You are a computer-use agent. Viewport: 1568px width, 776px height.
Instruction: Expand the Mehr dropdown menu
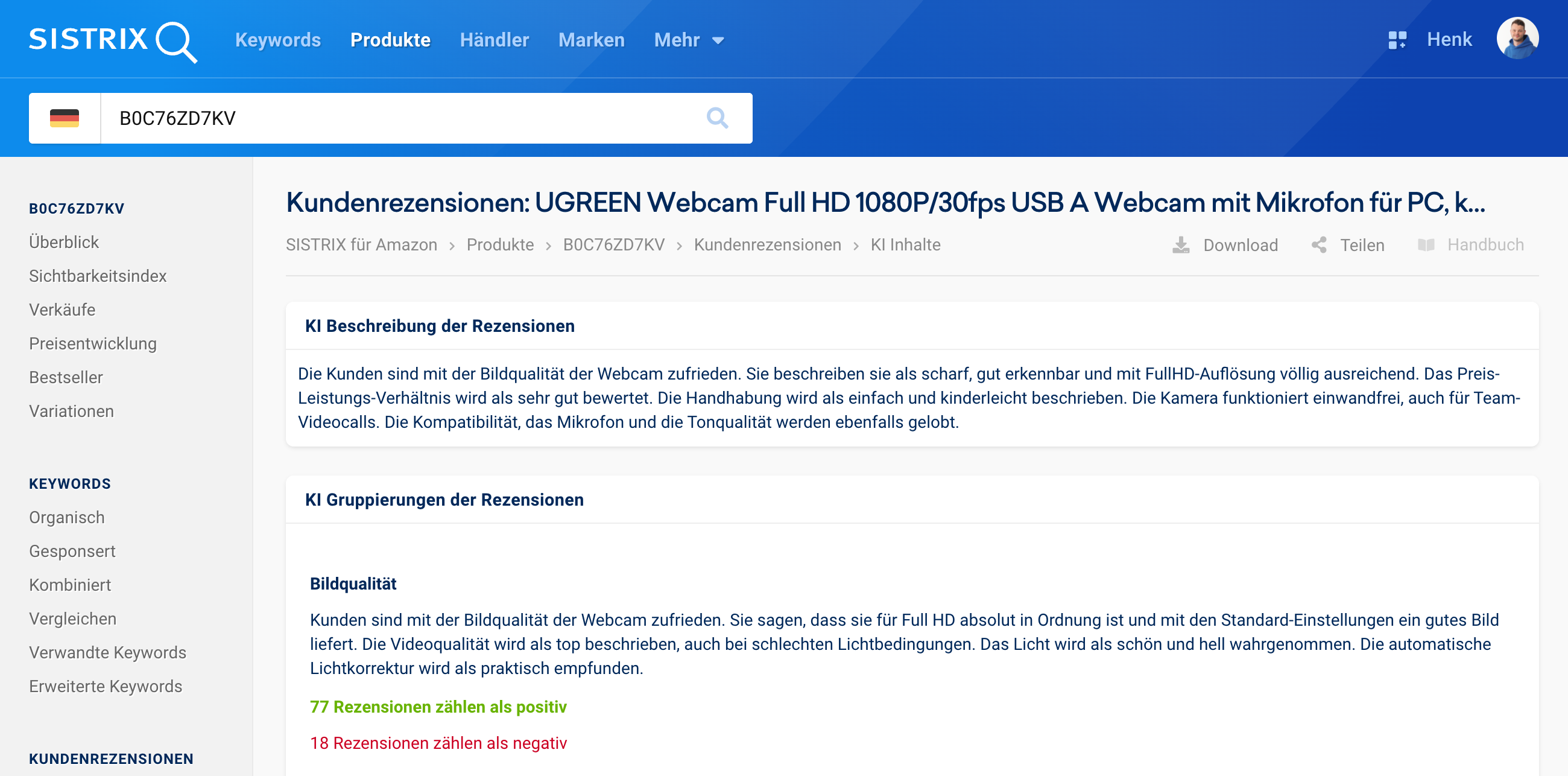689,40
